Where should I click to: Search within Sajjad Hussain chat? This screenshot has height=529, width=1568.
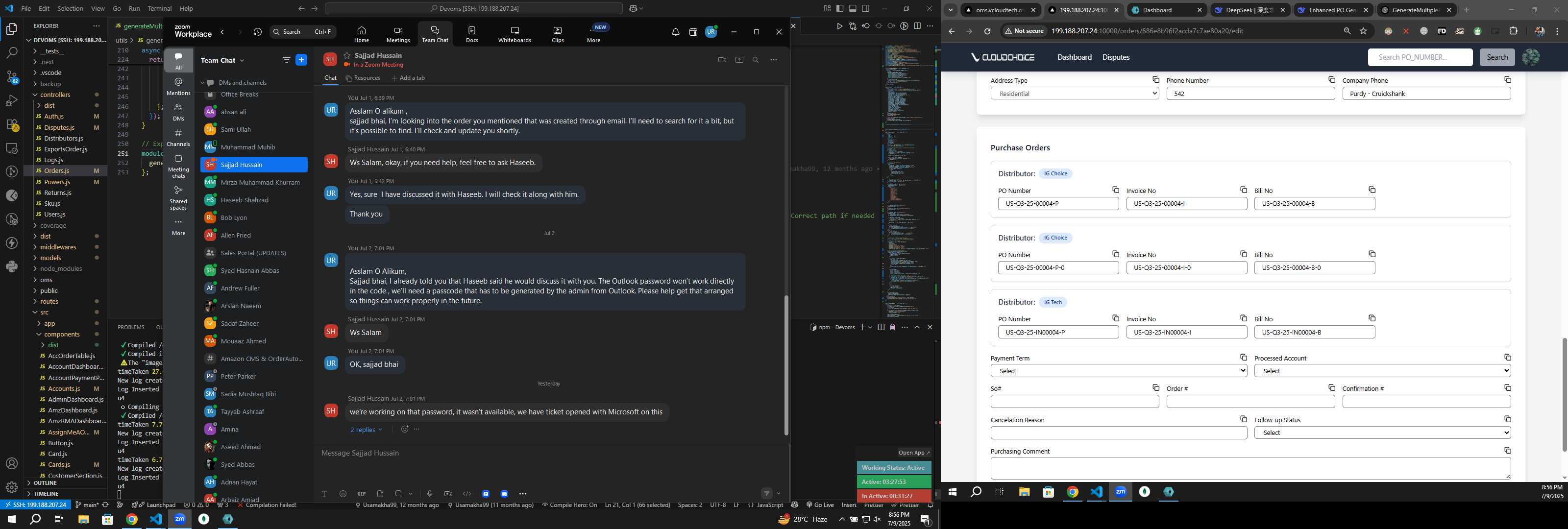click(x=756, y=60)
